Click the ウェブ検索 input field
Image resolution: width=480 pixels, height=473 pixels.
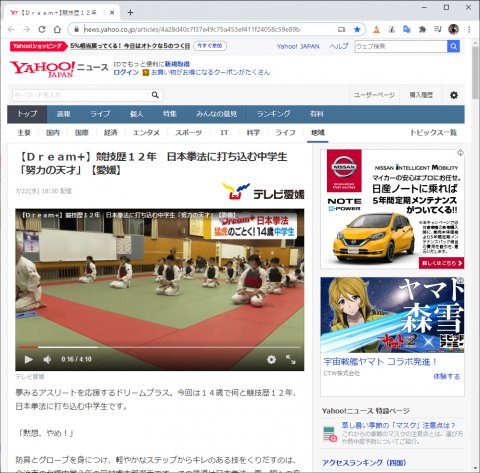pos(401,46)
